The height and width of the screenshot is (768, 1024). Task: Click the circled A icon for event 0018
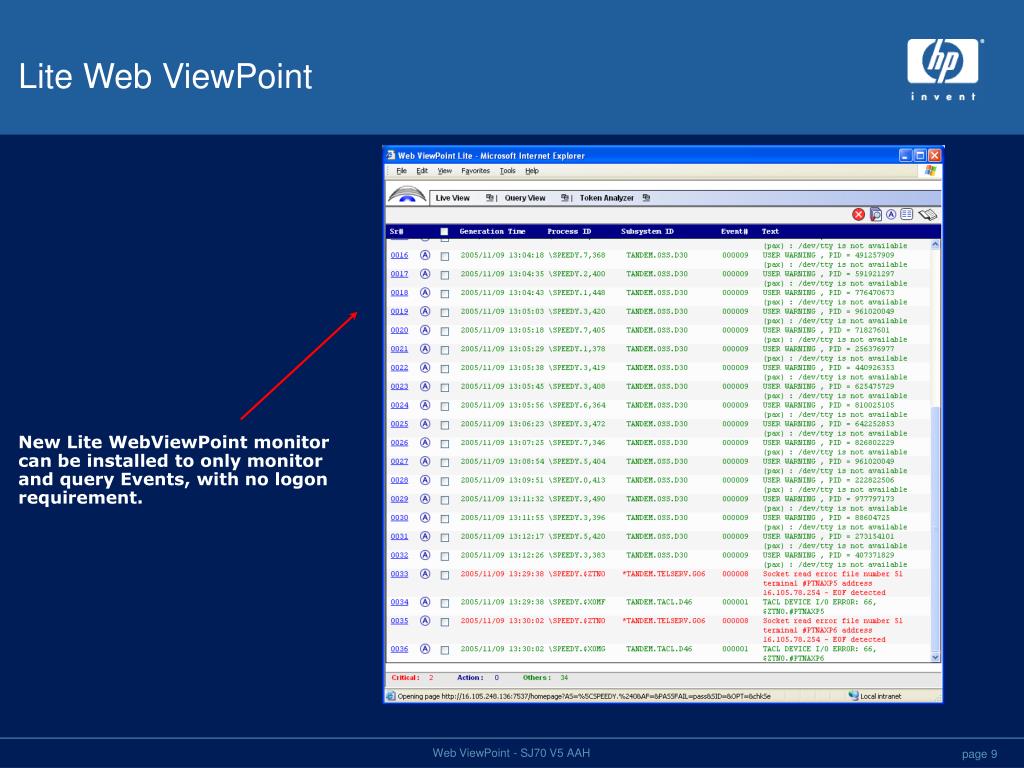[425, 293]
